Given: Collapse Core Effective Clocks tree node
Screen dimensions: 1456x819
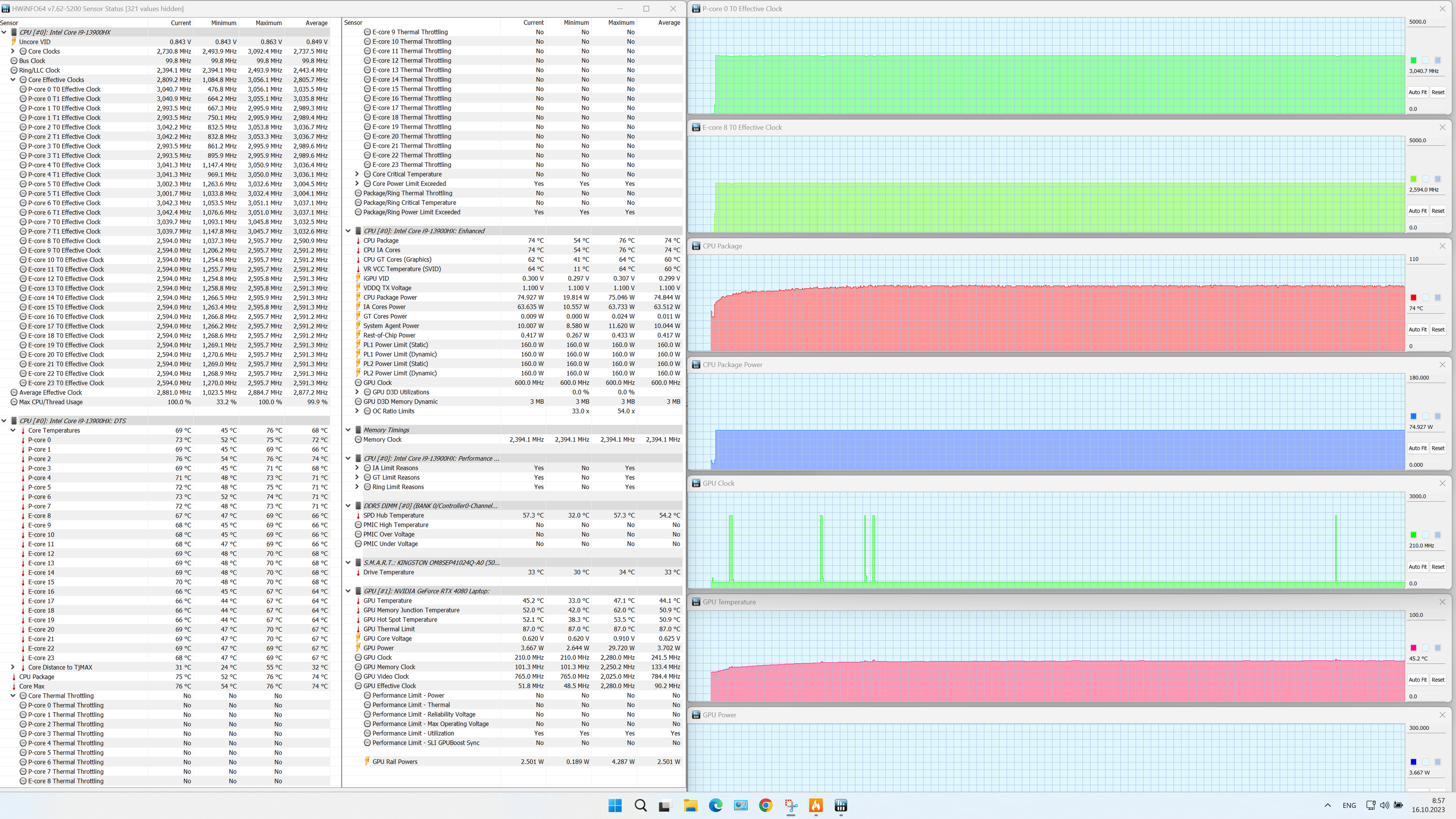Looking at the screenshot, I should 13,80.
